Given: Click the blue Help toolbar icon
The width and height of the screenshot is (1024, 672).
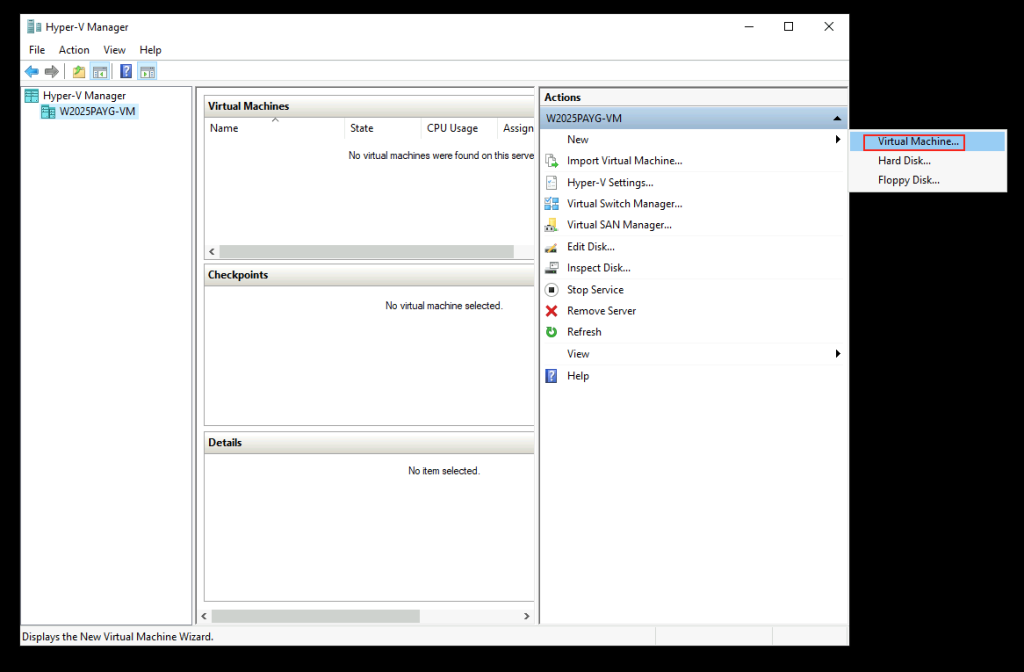Looking at the screenshot, I should click(x=126, y=71).
